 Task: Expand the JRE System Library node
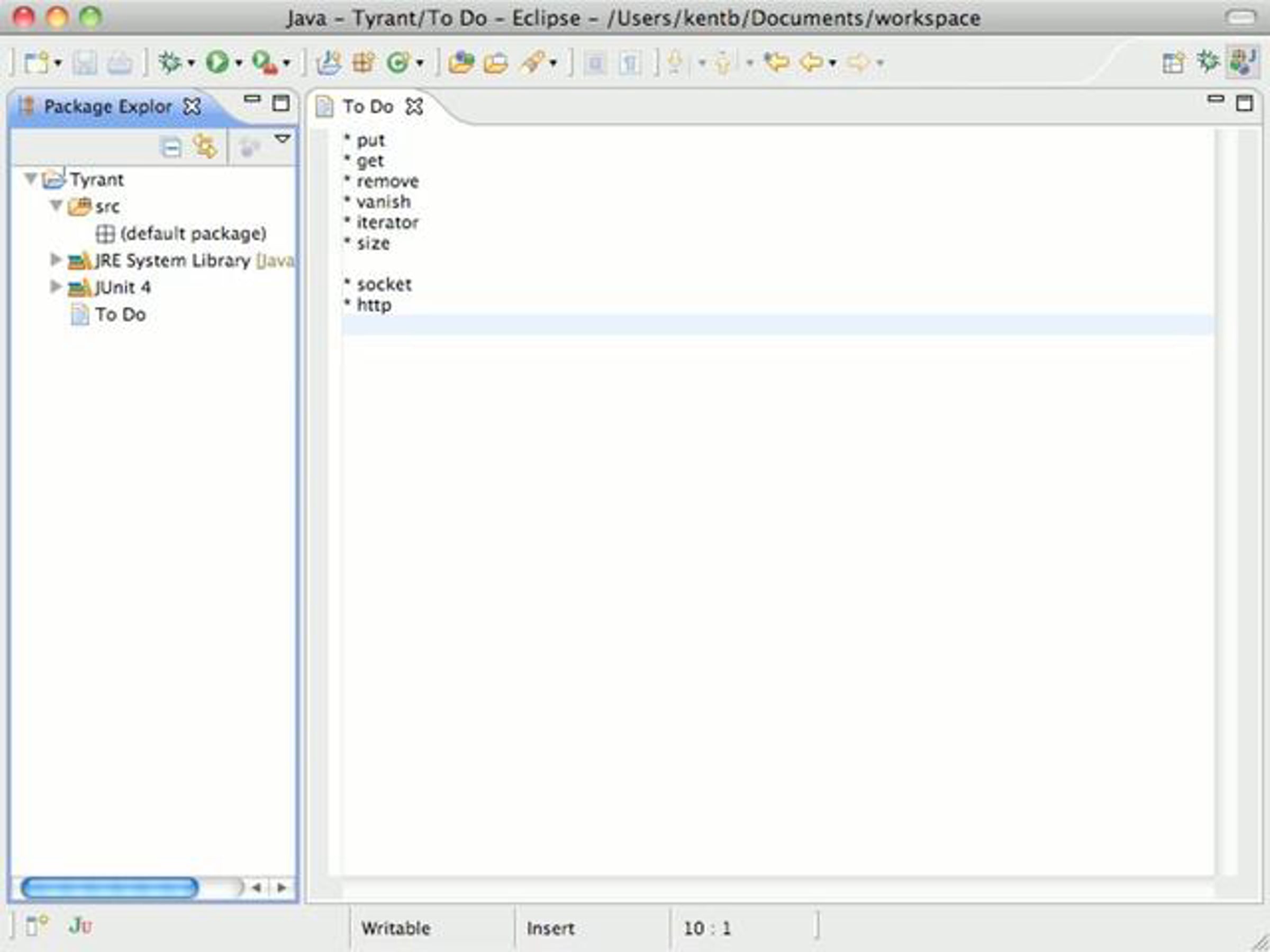coord(56,260)
